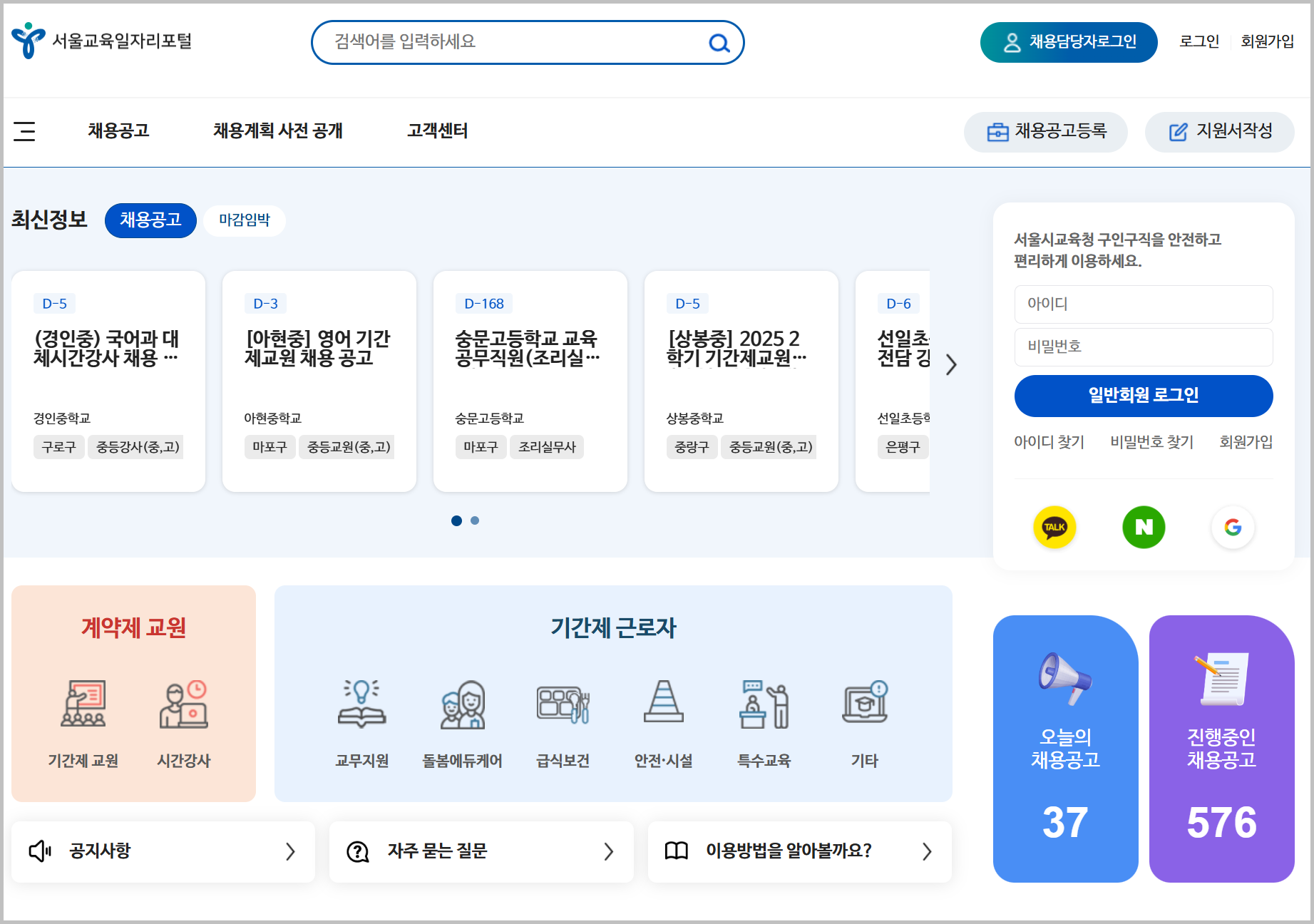Click the user icon in 채용담당자로그인
This screenshot has height=924, width=1314.
coord(1012,43)
